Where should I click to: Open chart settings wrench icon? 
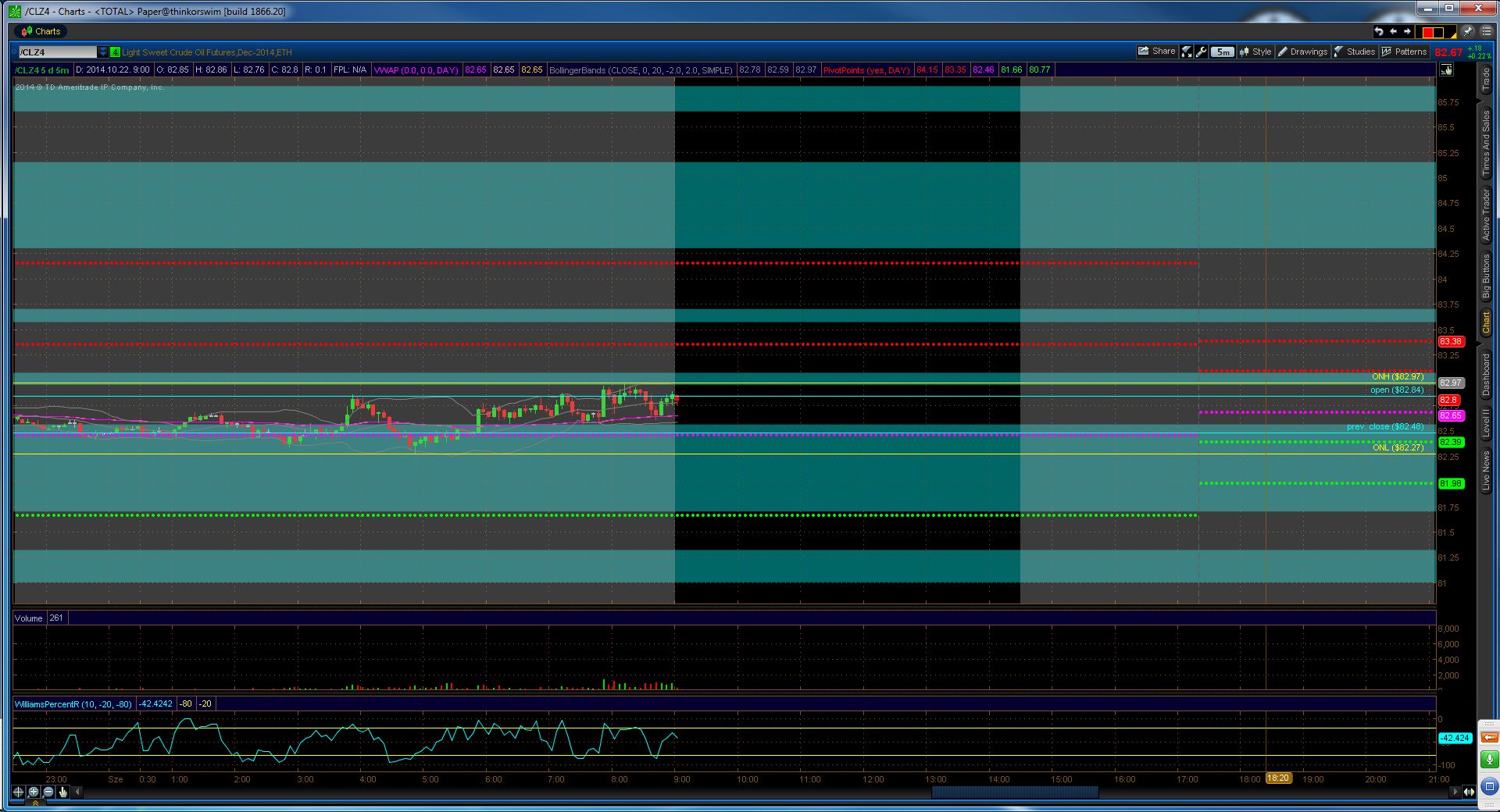(1202, 52)
